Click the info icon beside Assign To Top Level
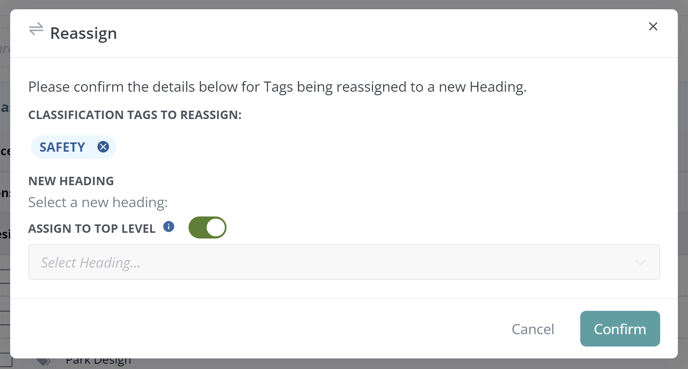The height and width of the screenshot is (369, 688). 168,227
